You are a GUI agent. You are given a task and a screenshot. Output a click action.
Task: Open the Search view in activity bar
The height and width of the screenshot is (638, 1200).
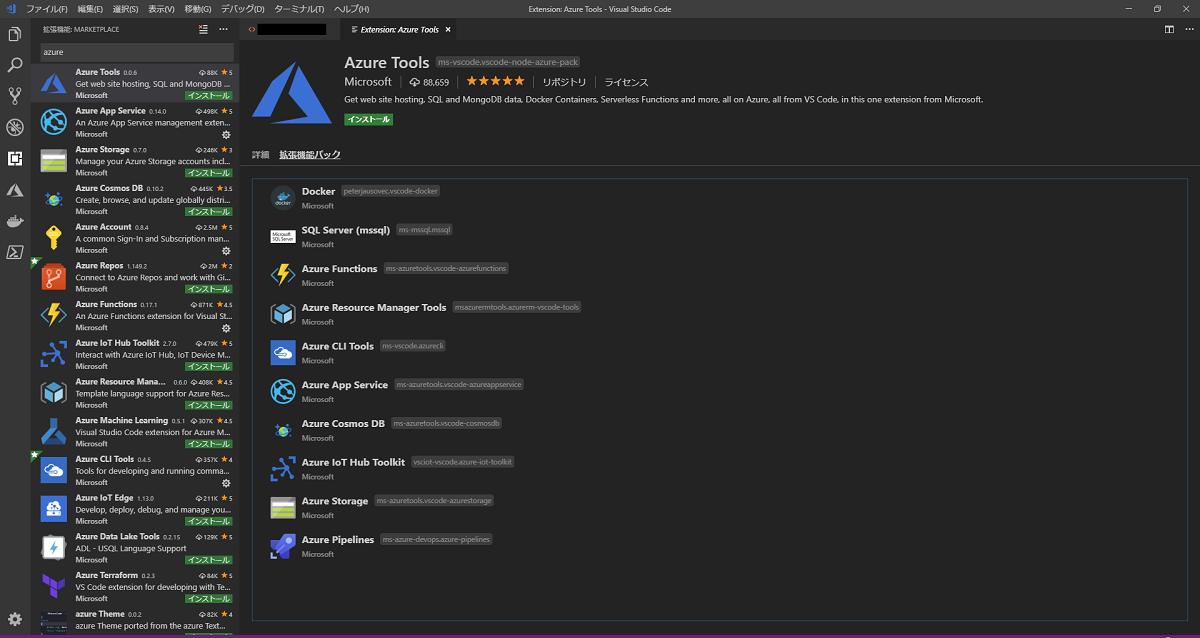coord(15,65)
